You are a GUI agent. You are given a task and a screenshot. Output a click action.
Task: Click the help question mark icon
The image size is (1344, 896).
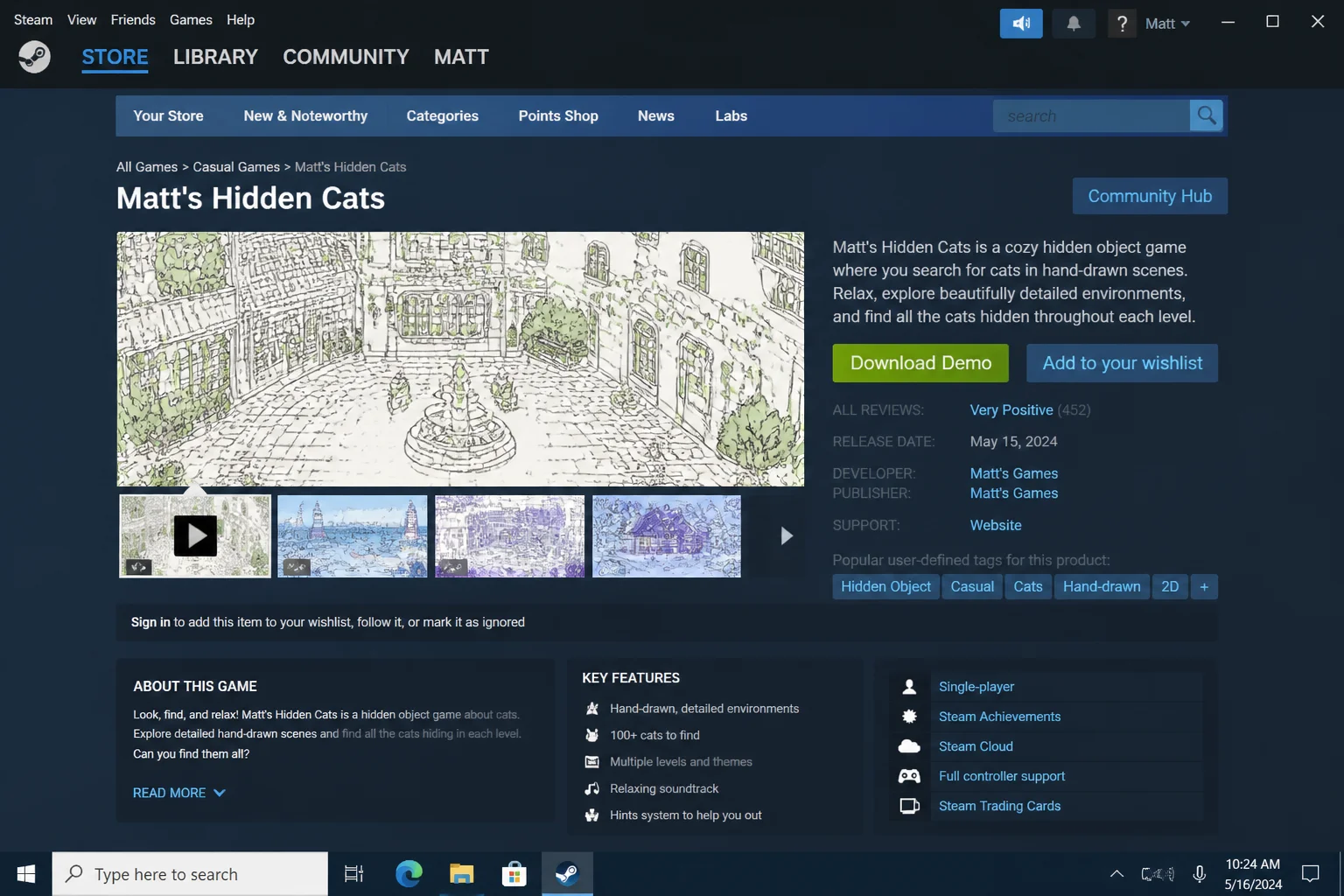point(1122,24)
